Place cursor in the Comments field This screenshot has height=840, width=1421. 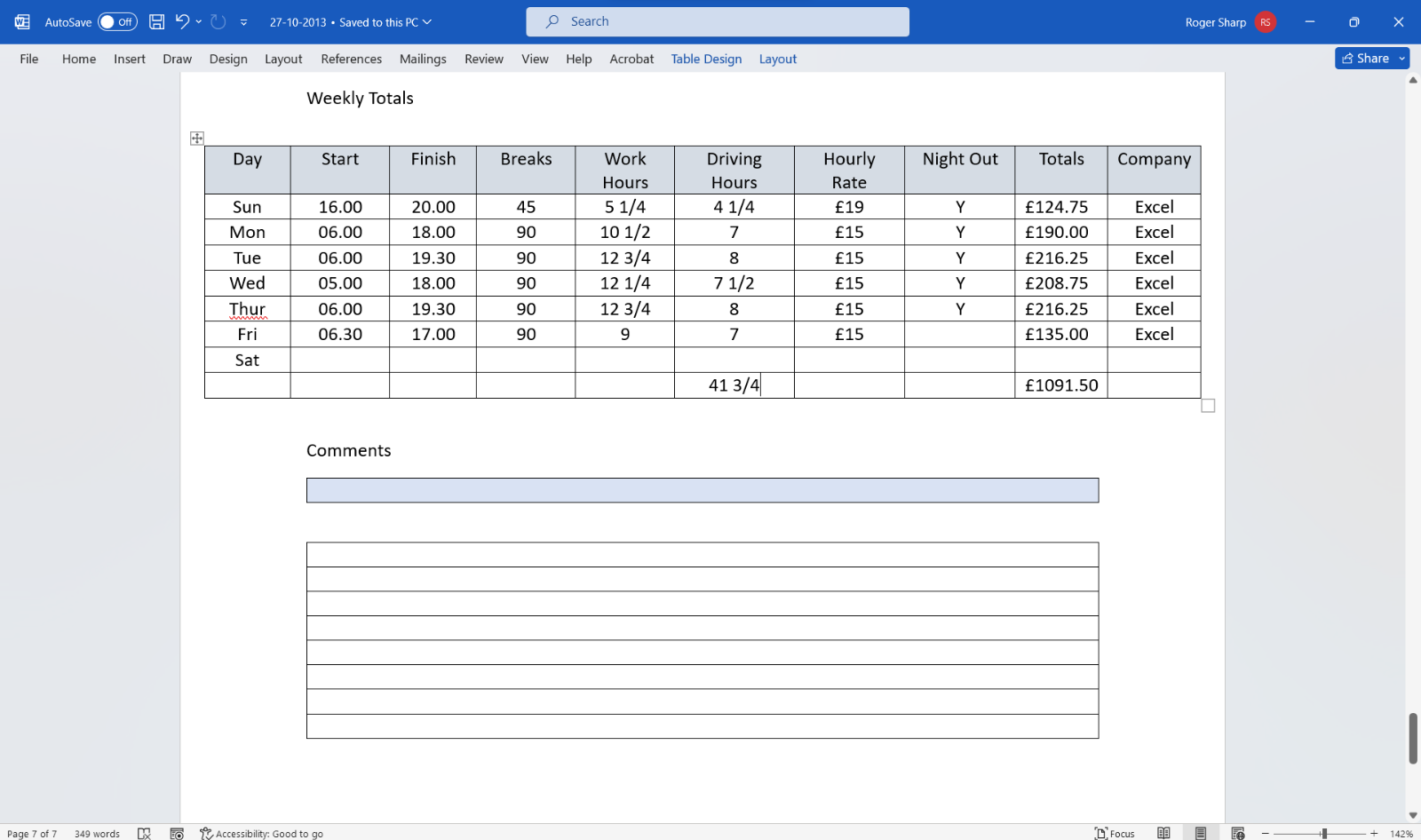click(702, 489)
